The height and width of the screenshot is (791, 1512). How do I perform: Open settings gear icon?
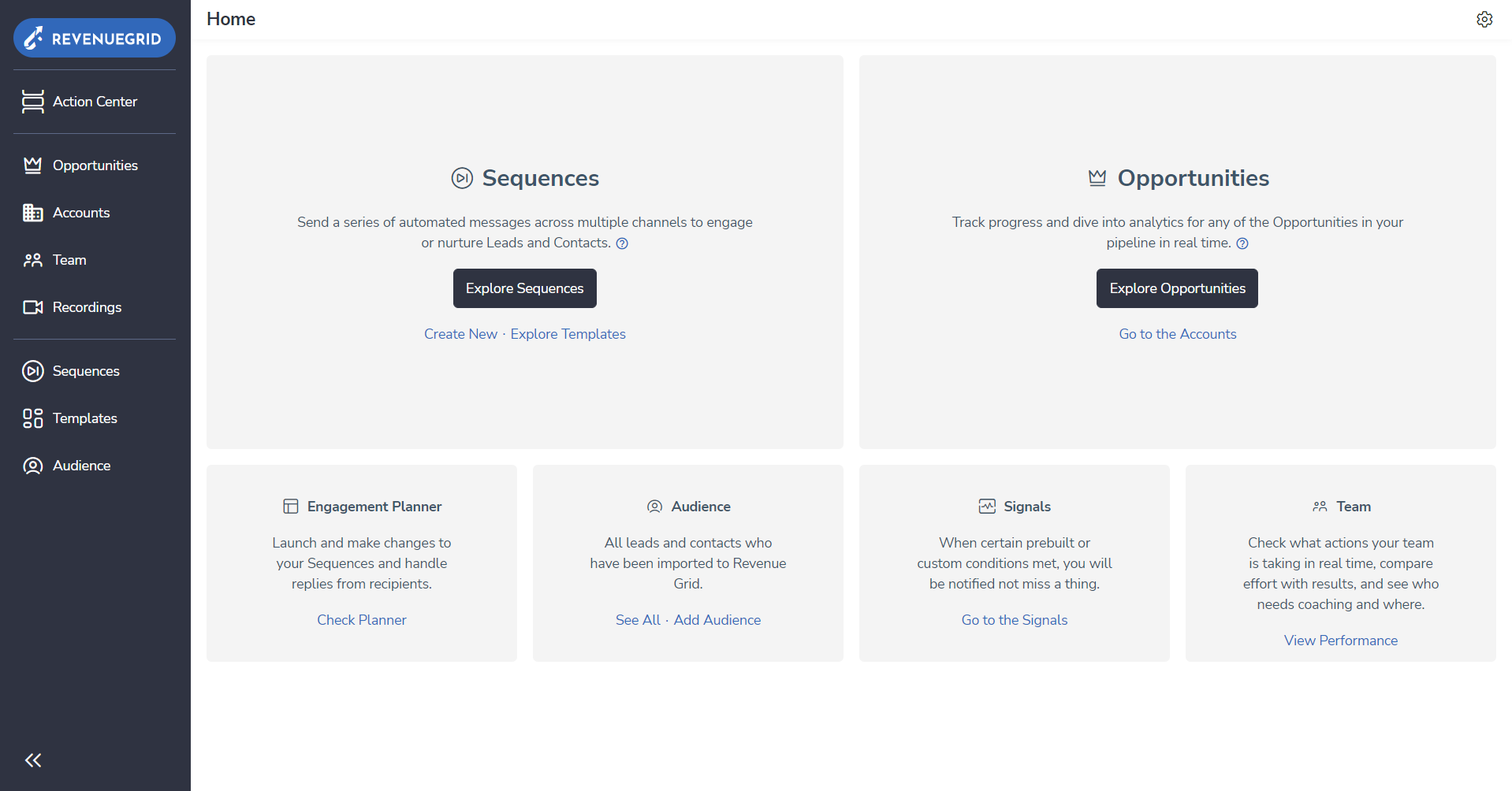[1484, 20]
